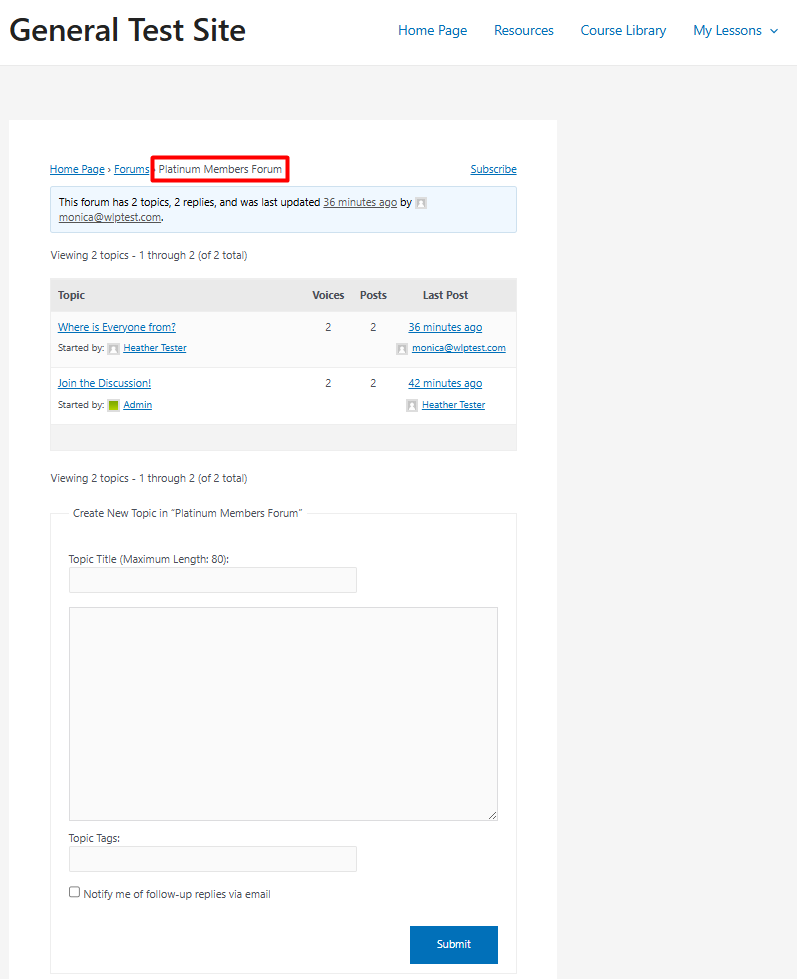Click the Voices column header
Screen dimensions: 797x979
pos(328,295)
